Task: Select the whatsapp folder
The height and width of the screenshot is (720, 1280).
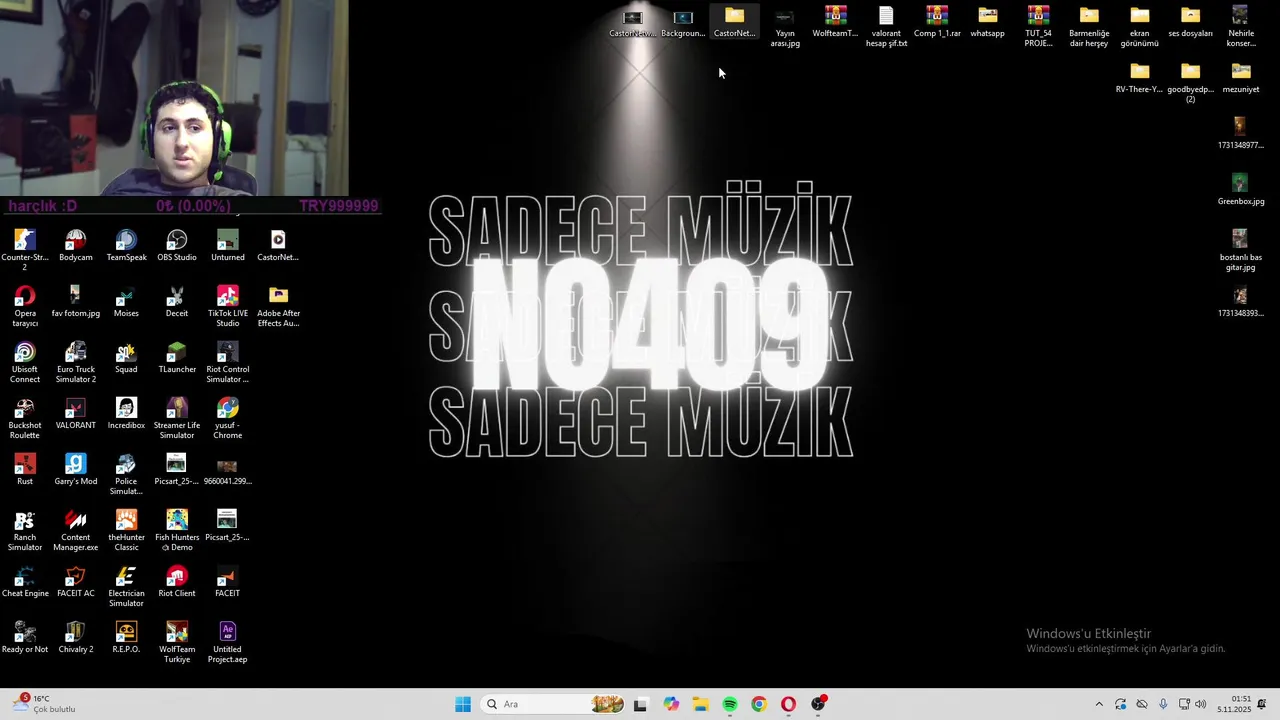Action: click(988, 22)
